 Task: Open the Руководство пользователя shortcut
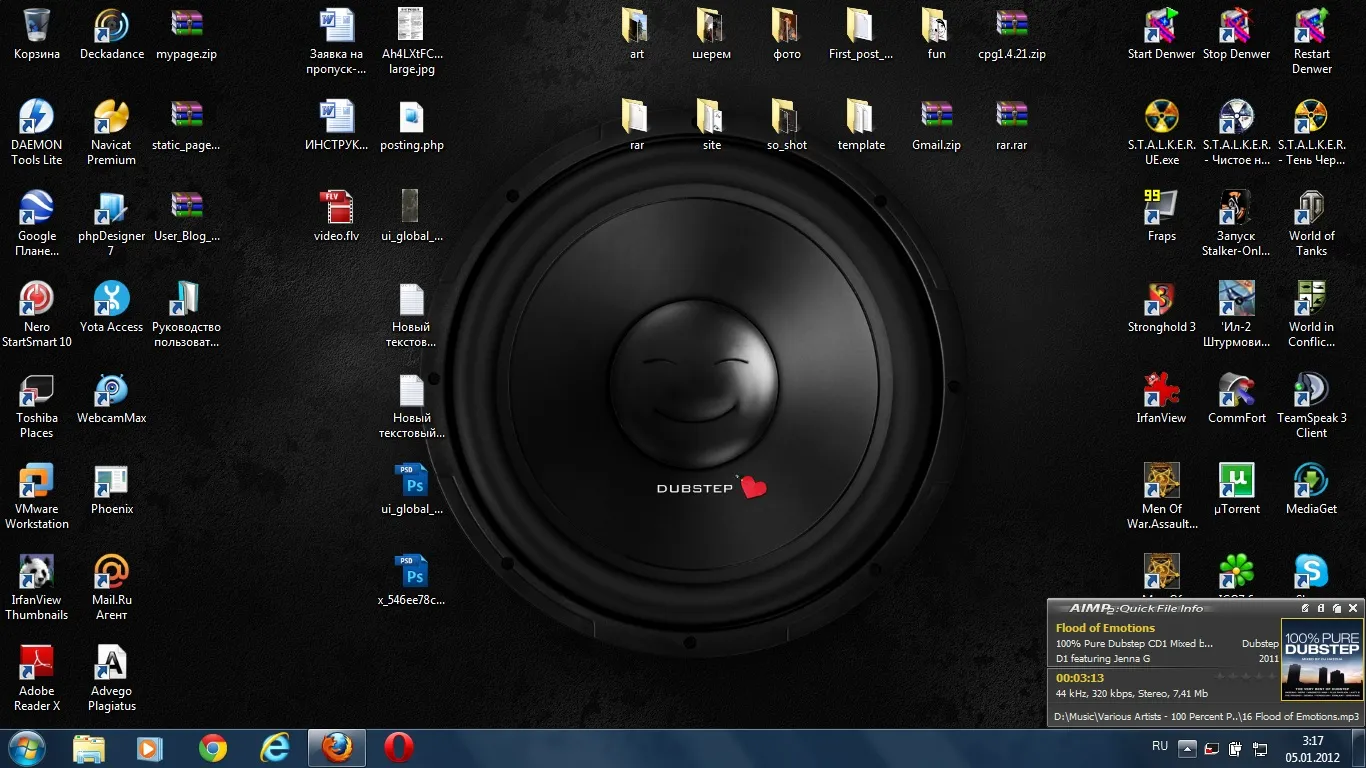point(187,314)
